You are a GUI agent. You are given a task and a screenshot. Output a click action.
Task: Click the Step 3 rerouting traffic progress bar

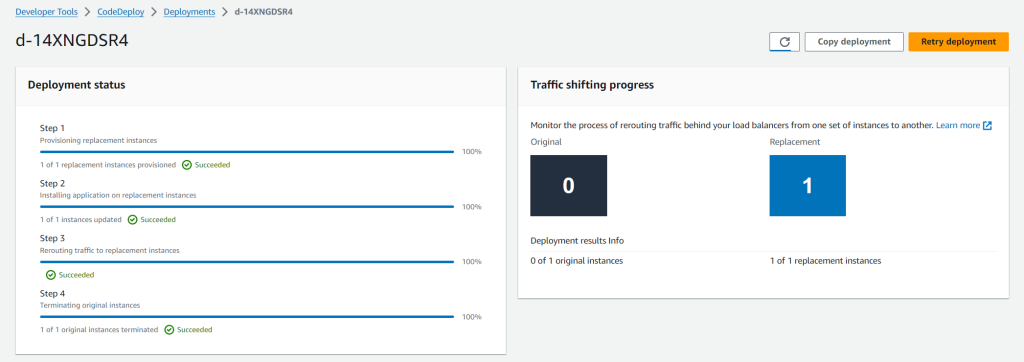[x=247, y=261]
